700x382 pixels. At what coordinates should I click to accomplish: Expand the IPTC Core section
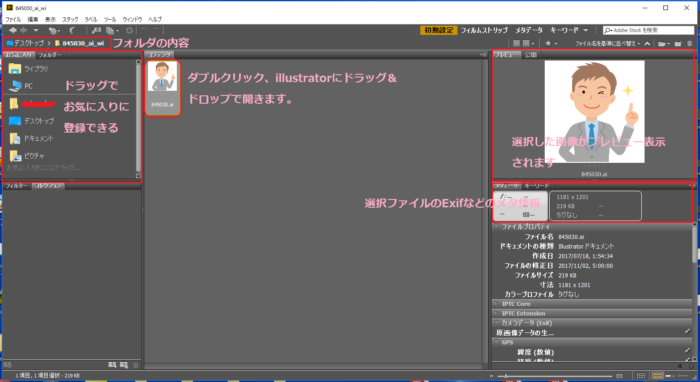(496, 304)
